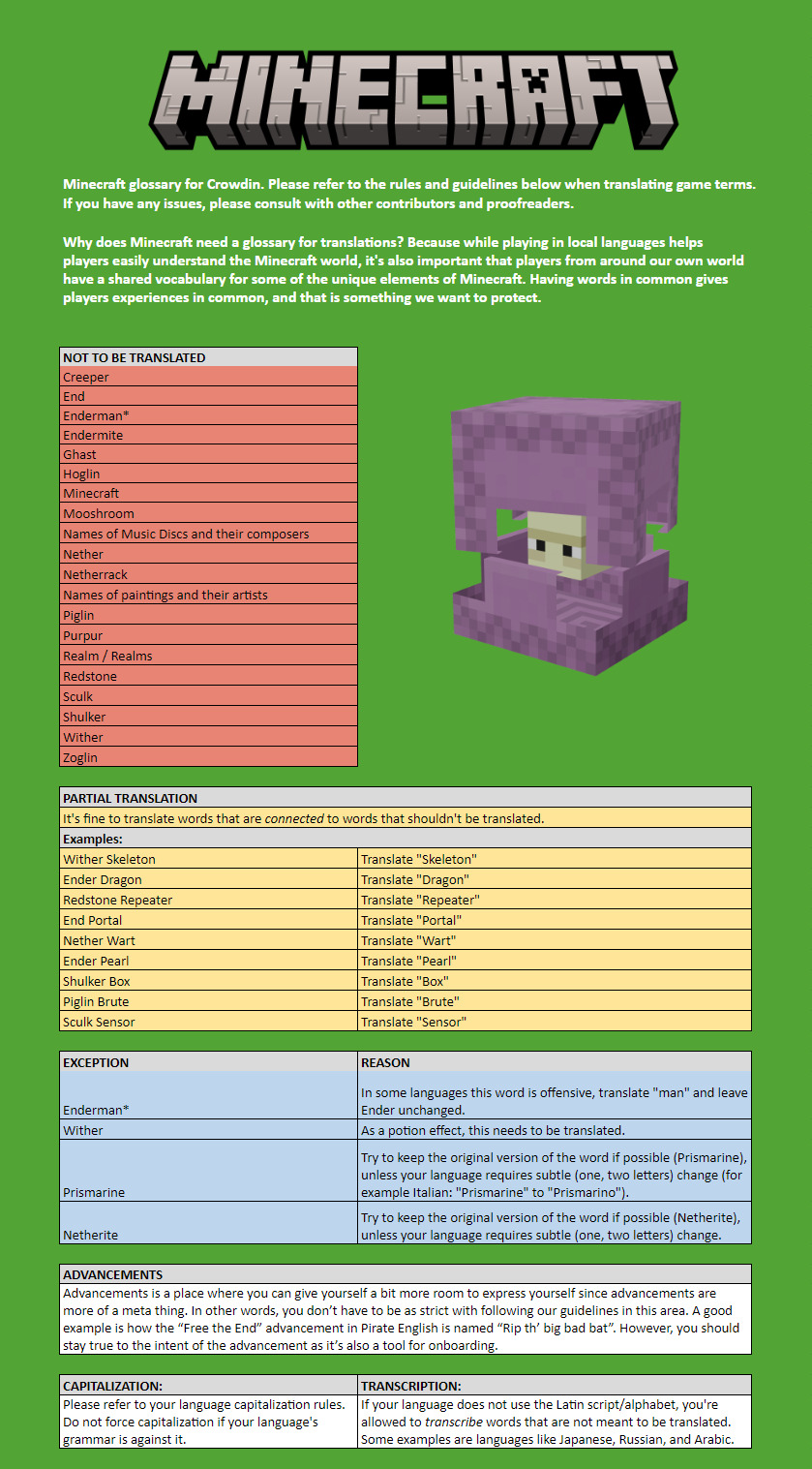The height and width of the screenshot is (1469, 812).
Task: Click the "Prismarine" exception cell
Action: pos(209,1171)
